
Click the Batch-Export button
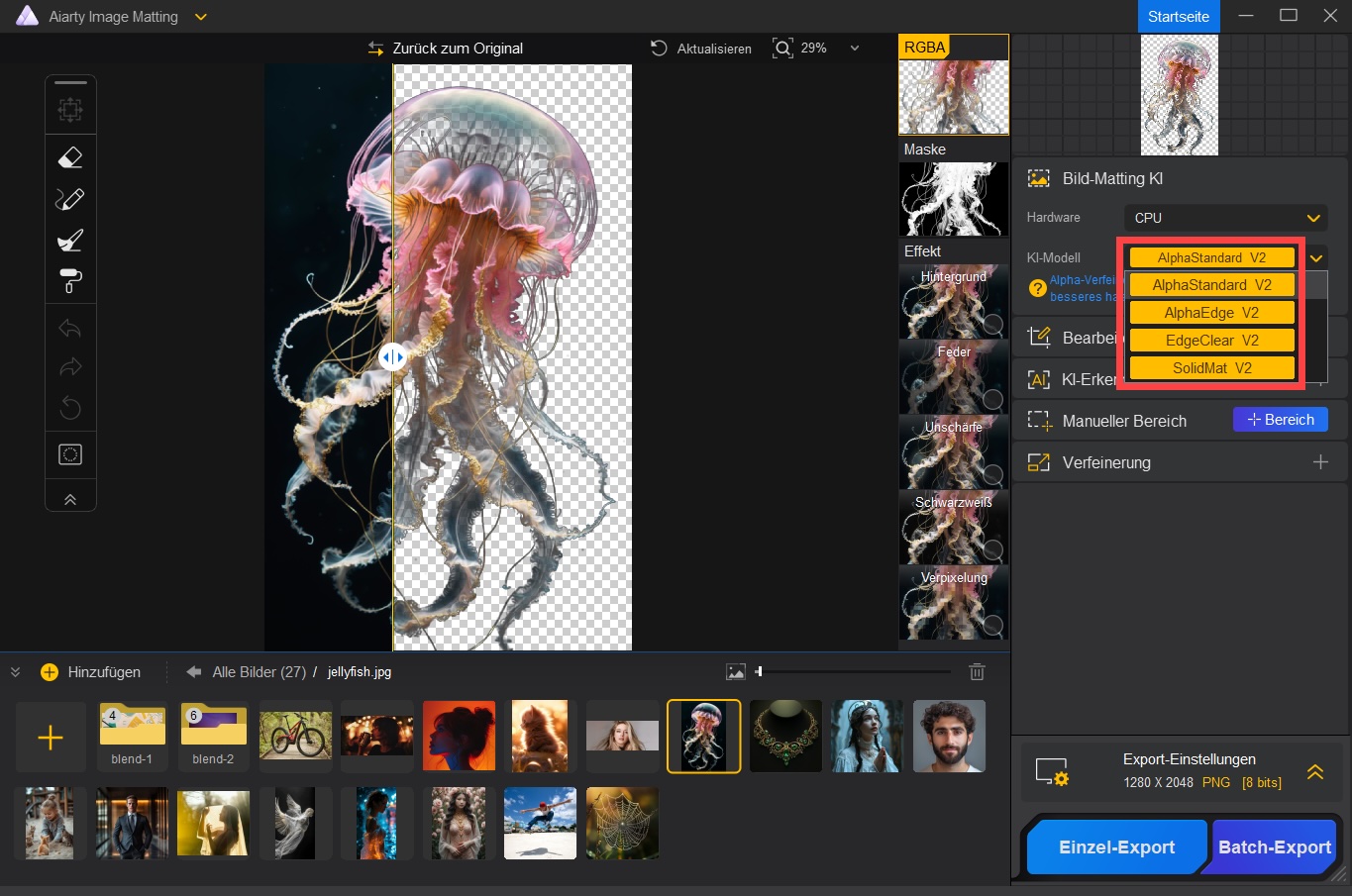tap(1274, 847)
